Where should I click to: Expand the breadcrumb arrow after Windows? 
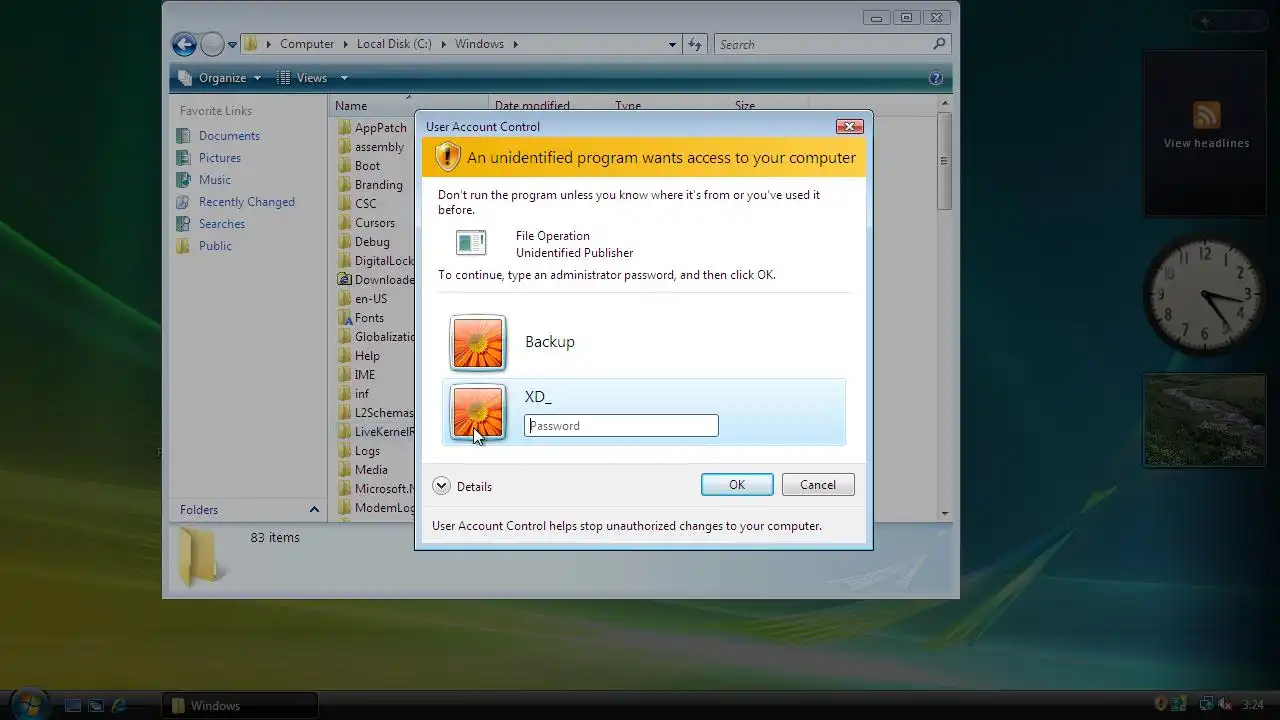(515, 44)
